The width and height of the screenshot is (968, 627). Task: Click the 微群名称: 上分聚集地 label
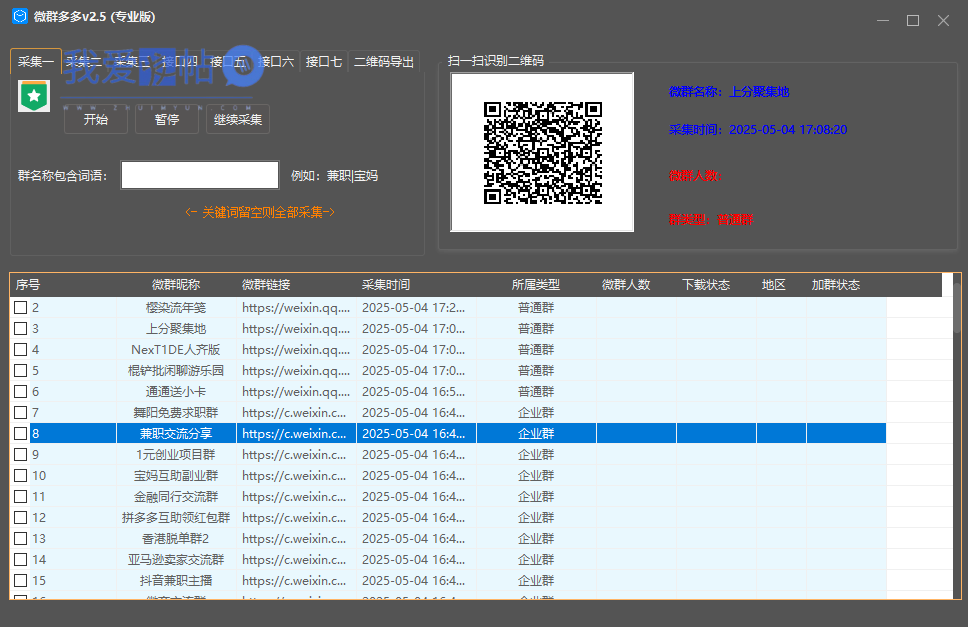pyautogui.click(x=728, y=92)
